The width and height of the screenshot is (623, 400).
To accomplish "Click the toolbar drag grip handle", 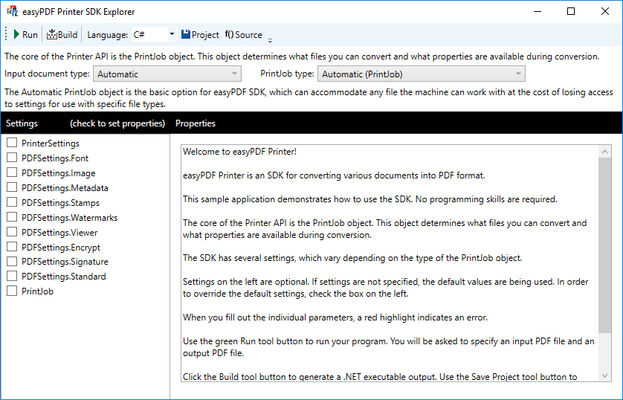I will (6, 35).
